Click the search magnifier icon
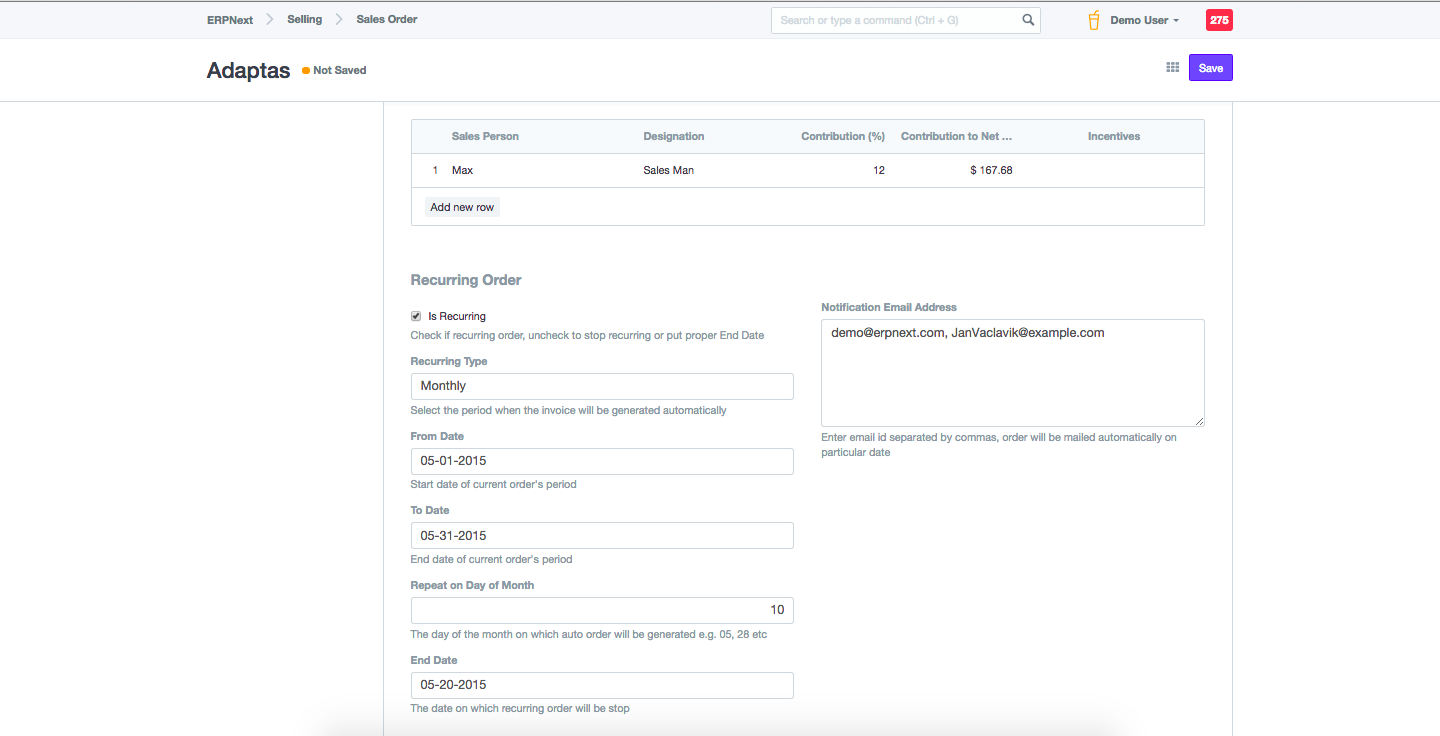 point(1028,20)
